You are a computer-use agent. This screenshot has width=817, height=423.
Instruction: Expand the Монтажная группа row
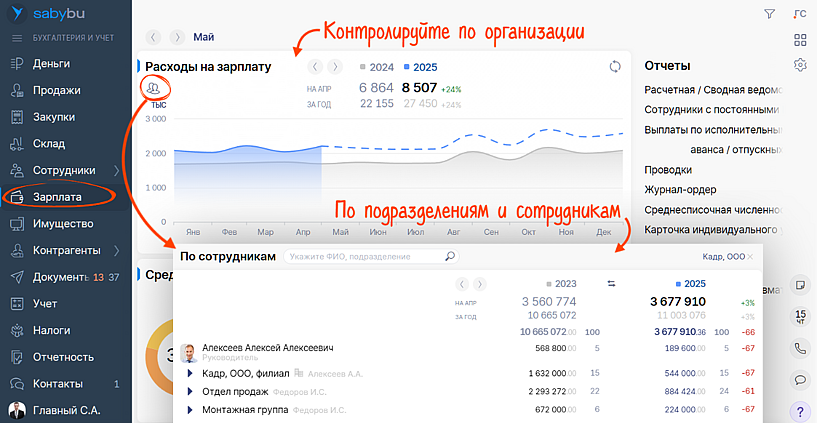pyautogui.click(x=189, y=410)
